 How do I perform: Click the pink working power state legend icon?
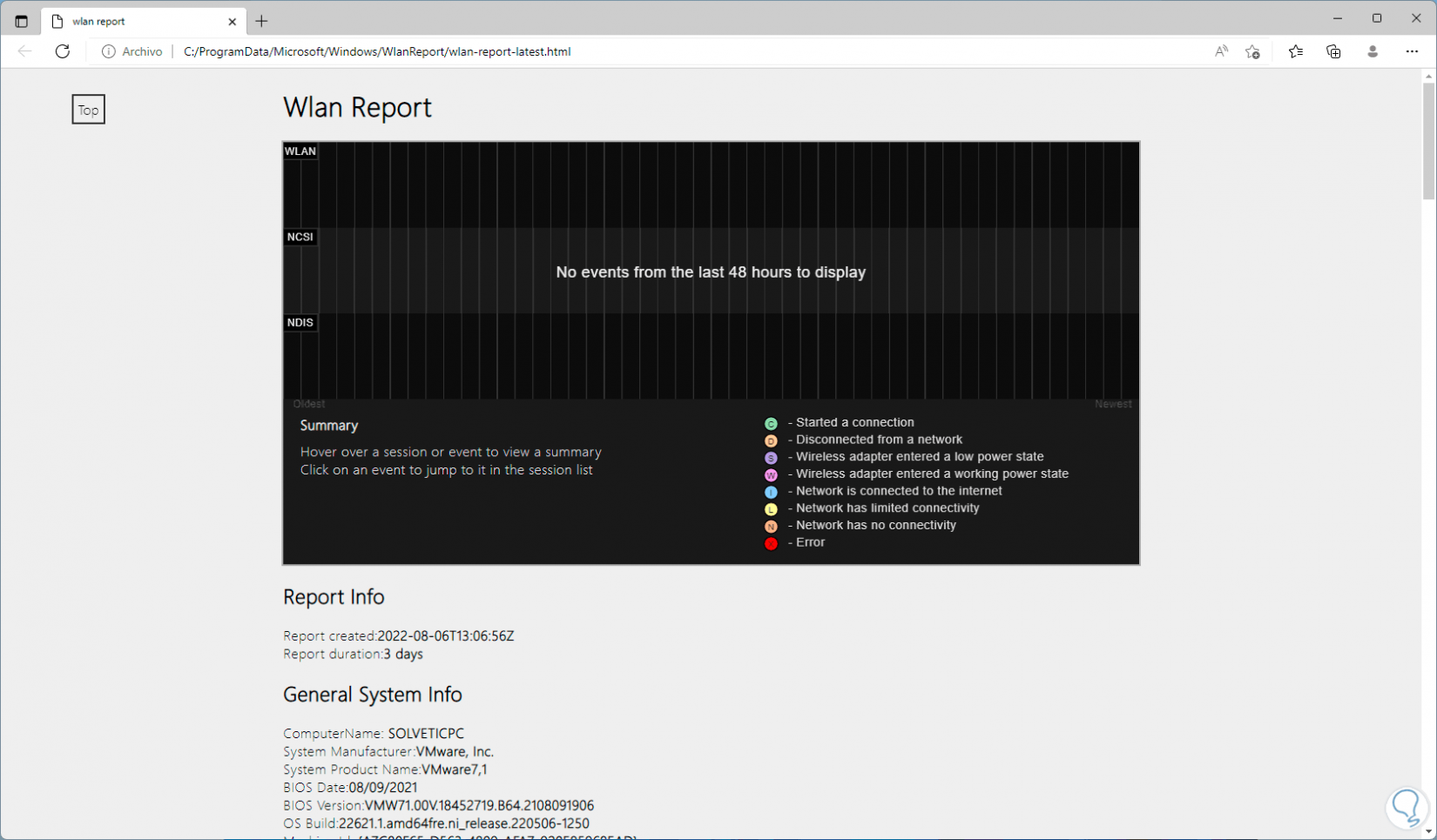tap(771, 475)
